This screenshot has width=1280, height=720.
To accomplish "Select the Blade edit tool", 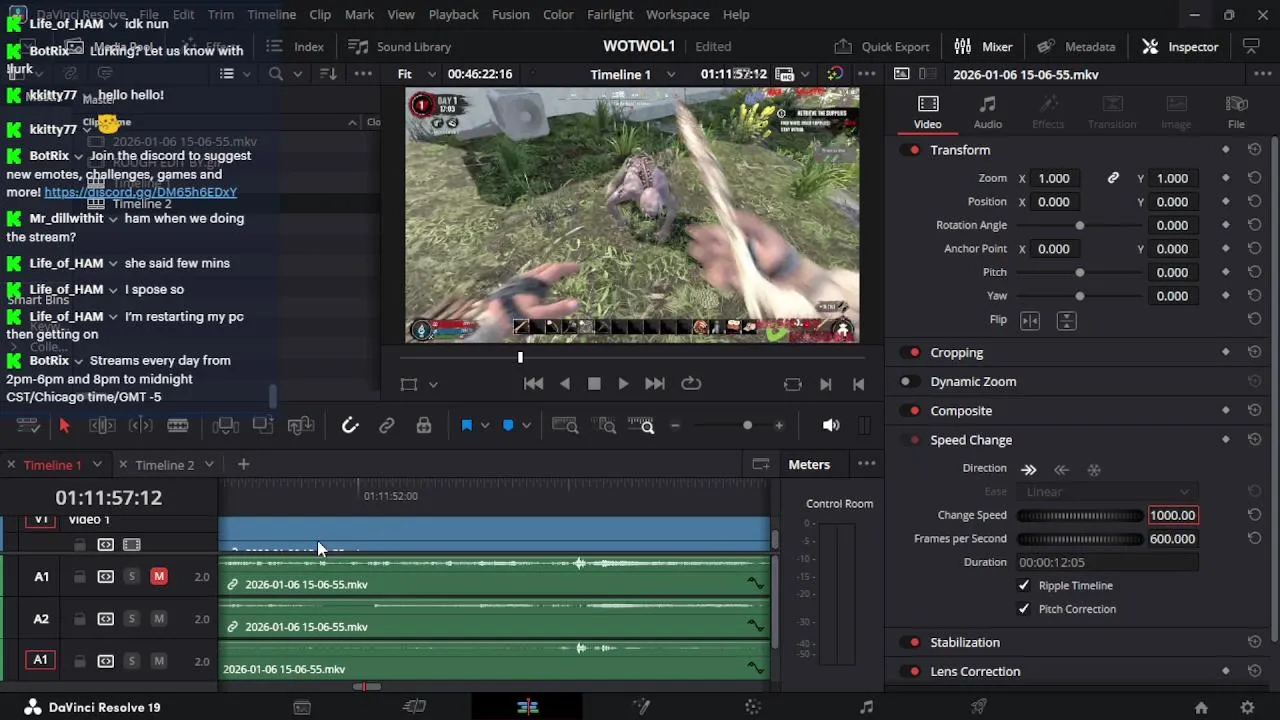I will tap(178, 426).
